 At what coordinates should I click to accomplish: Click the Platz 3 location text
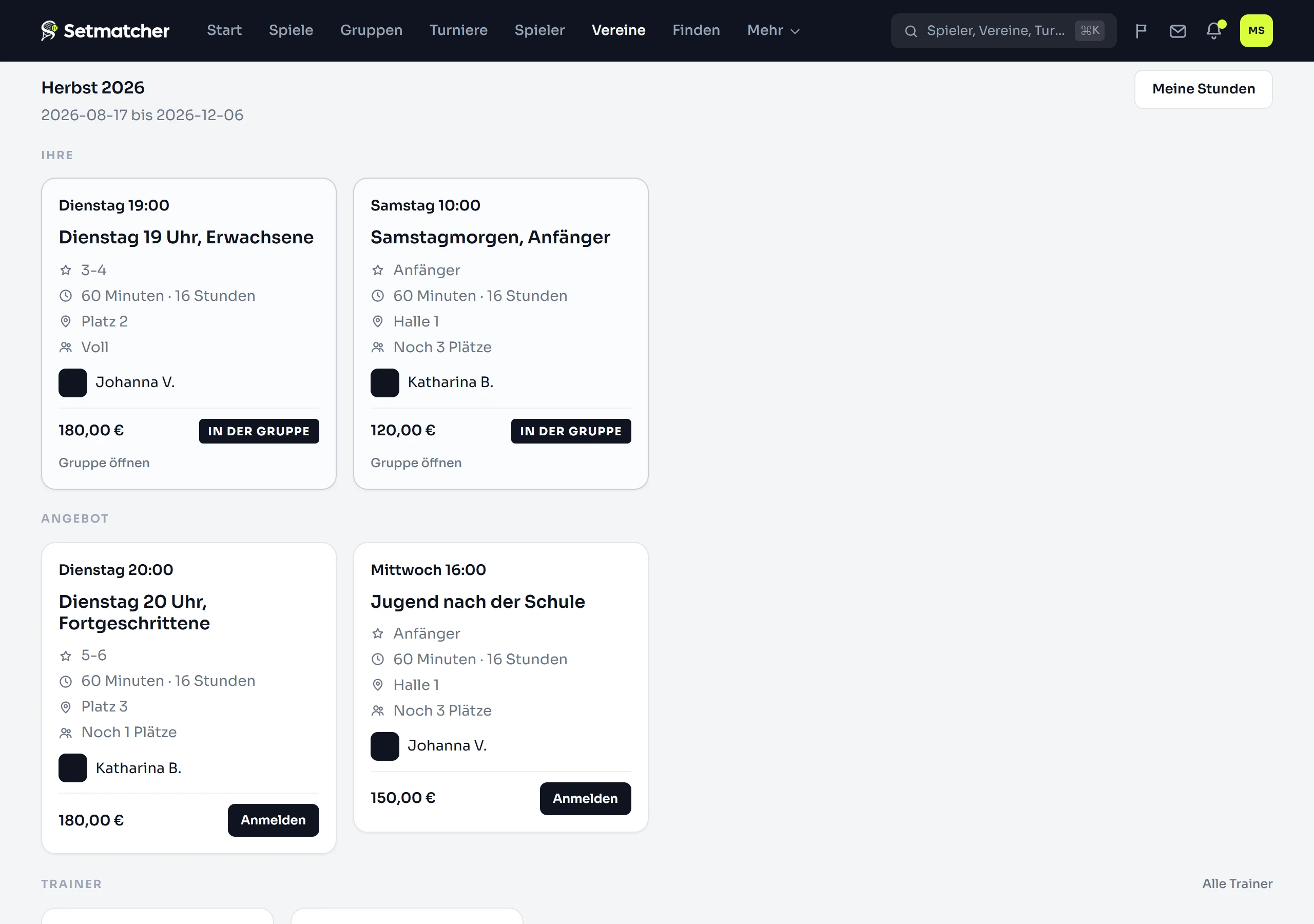coord(104,706)
